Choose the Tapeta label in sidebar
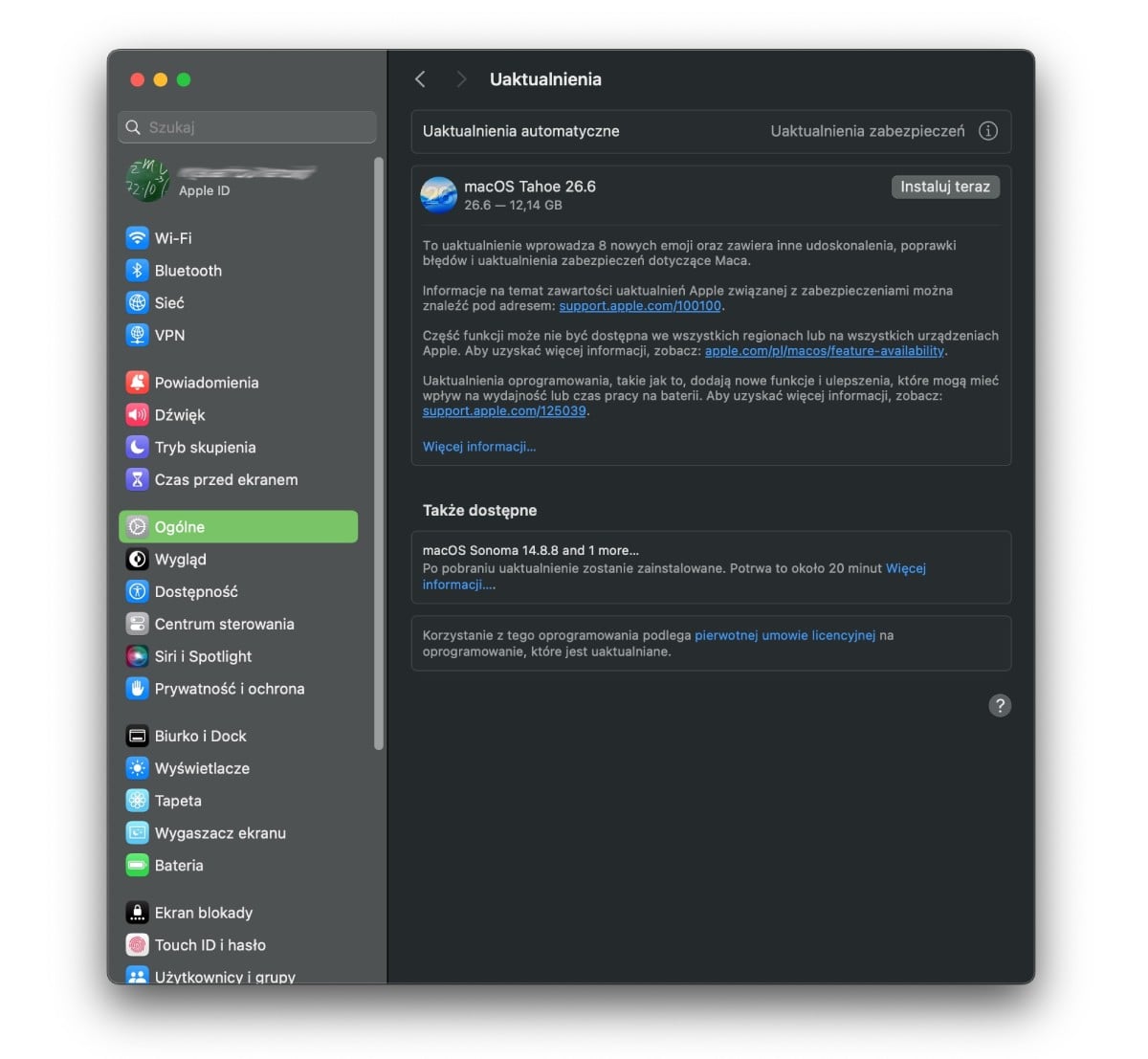Viewport: 1148px width, 1059px height. coord(178,801)
